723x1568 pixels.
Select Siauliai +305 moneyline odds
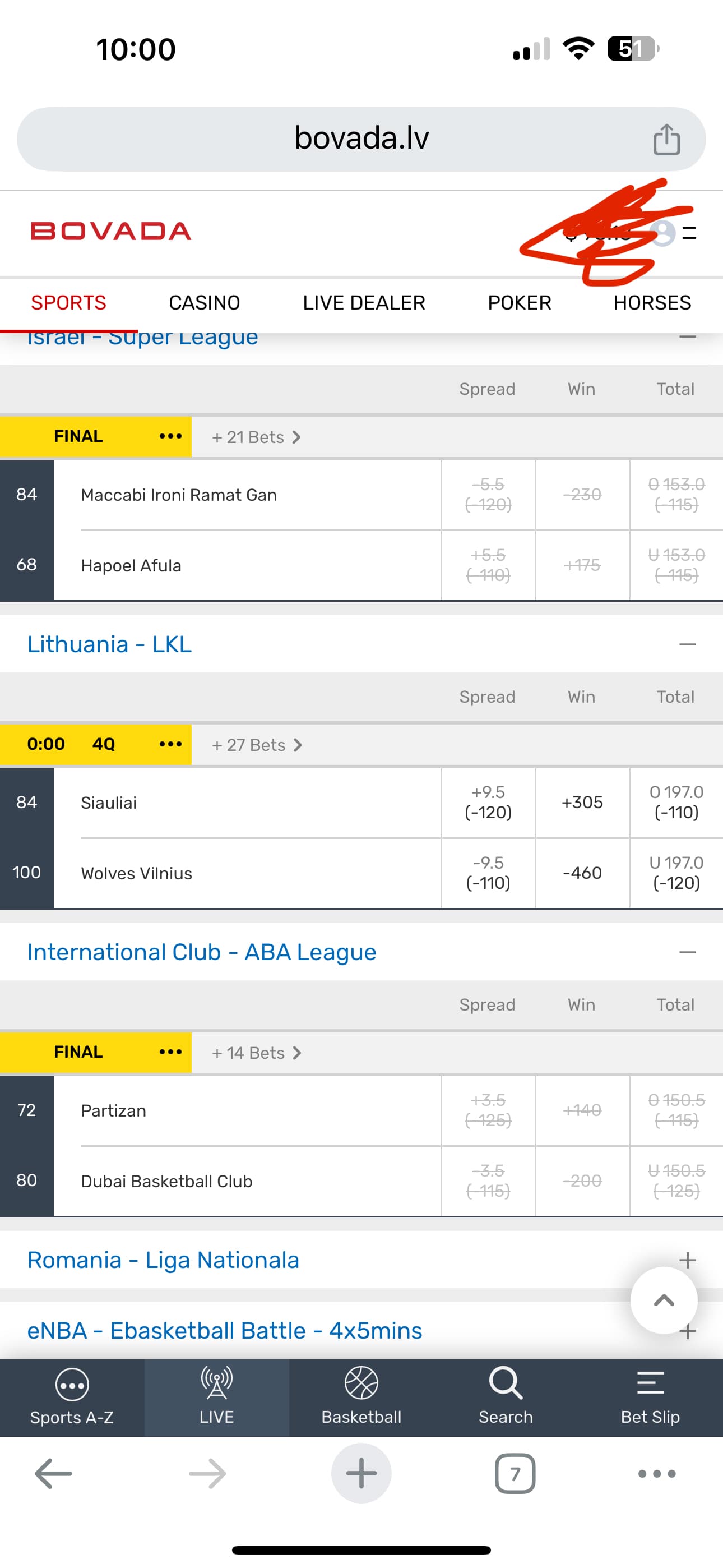point(582,803)
